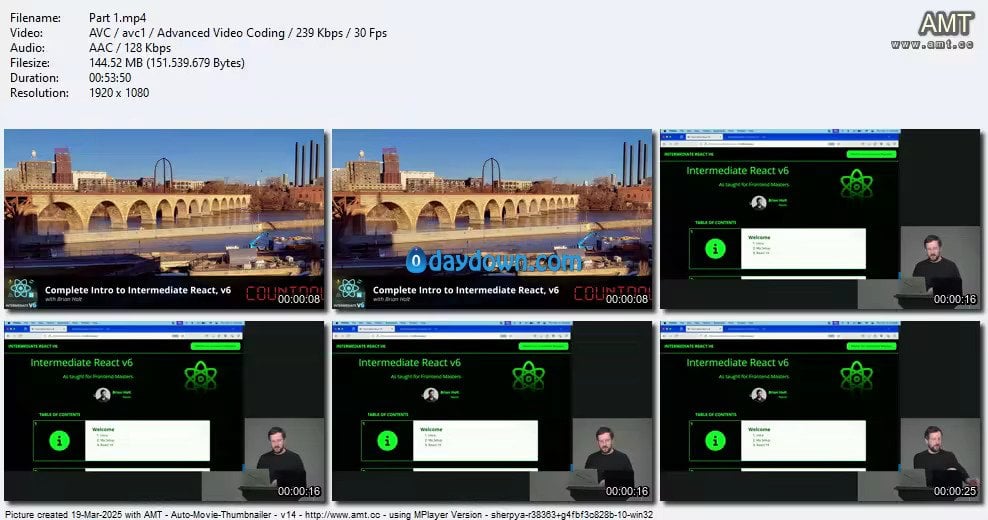
Task: Click the 'Video:' label
Action: coord(26,33)
